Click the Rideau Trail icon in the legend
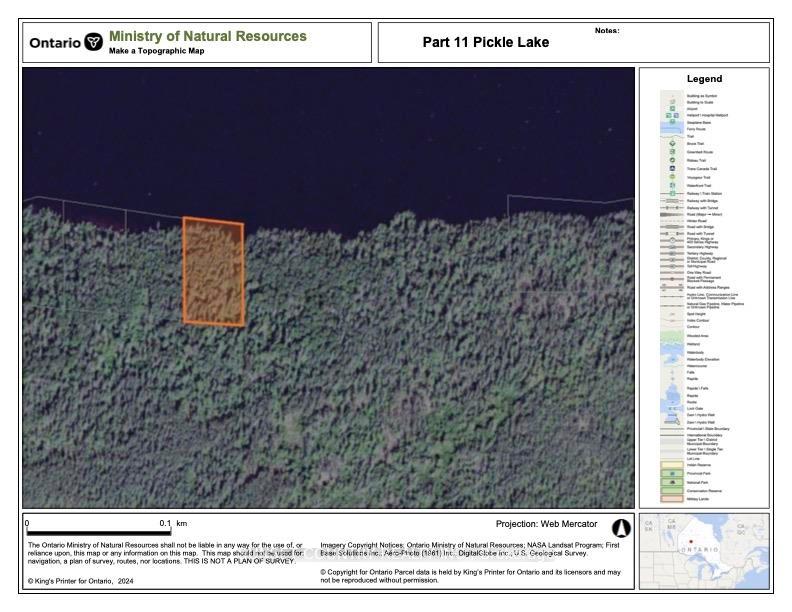This screenshot has height=612, width=792. tap(672, 160)
